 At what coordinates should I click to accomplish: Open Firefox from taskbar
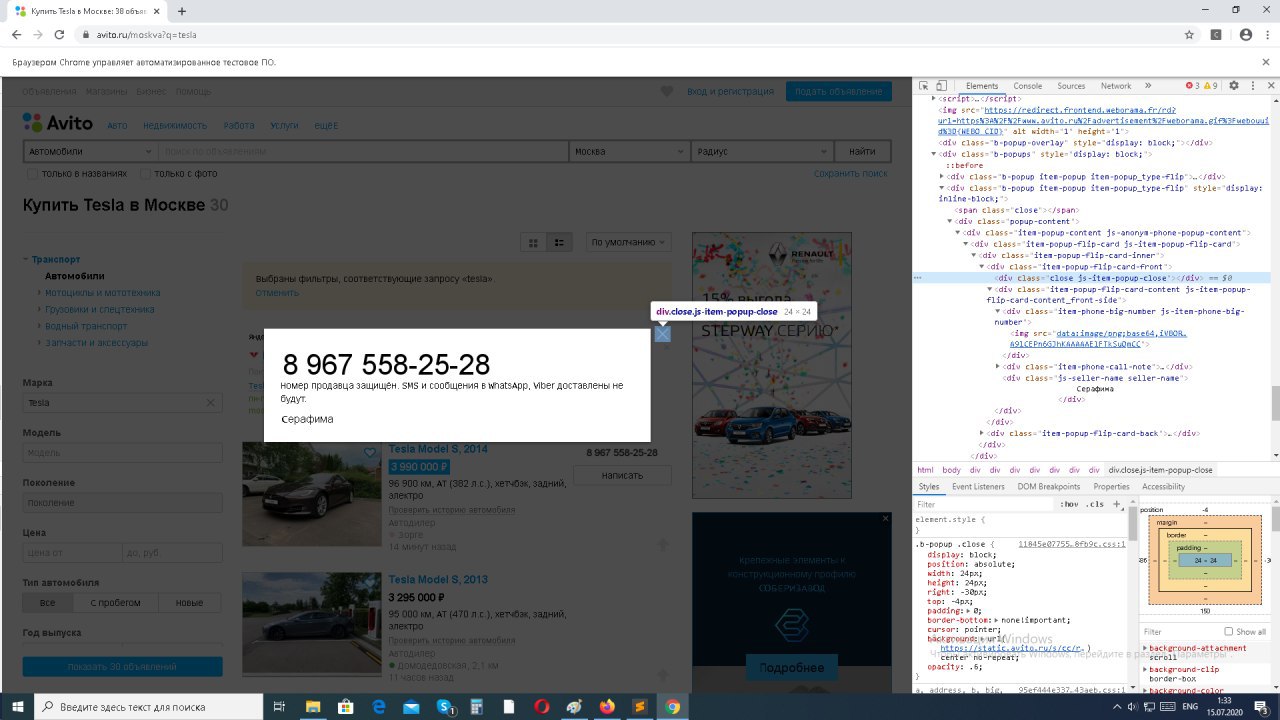(607, 706)
